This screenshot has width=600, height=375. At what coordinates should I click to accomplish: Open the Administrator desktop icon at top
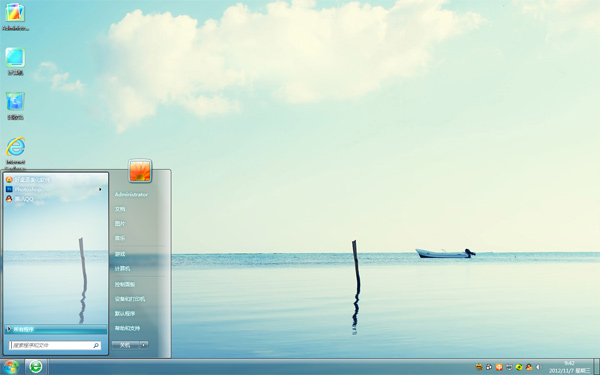point(15,17)
